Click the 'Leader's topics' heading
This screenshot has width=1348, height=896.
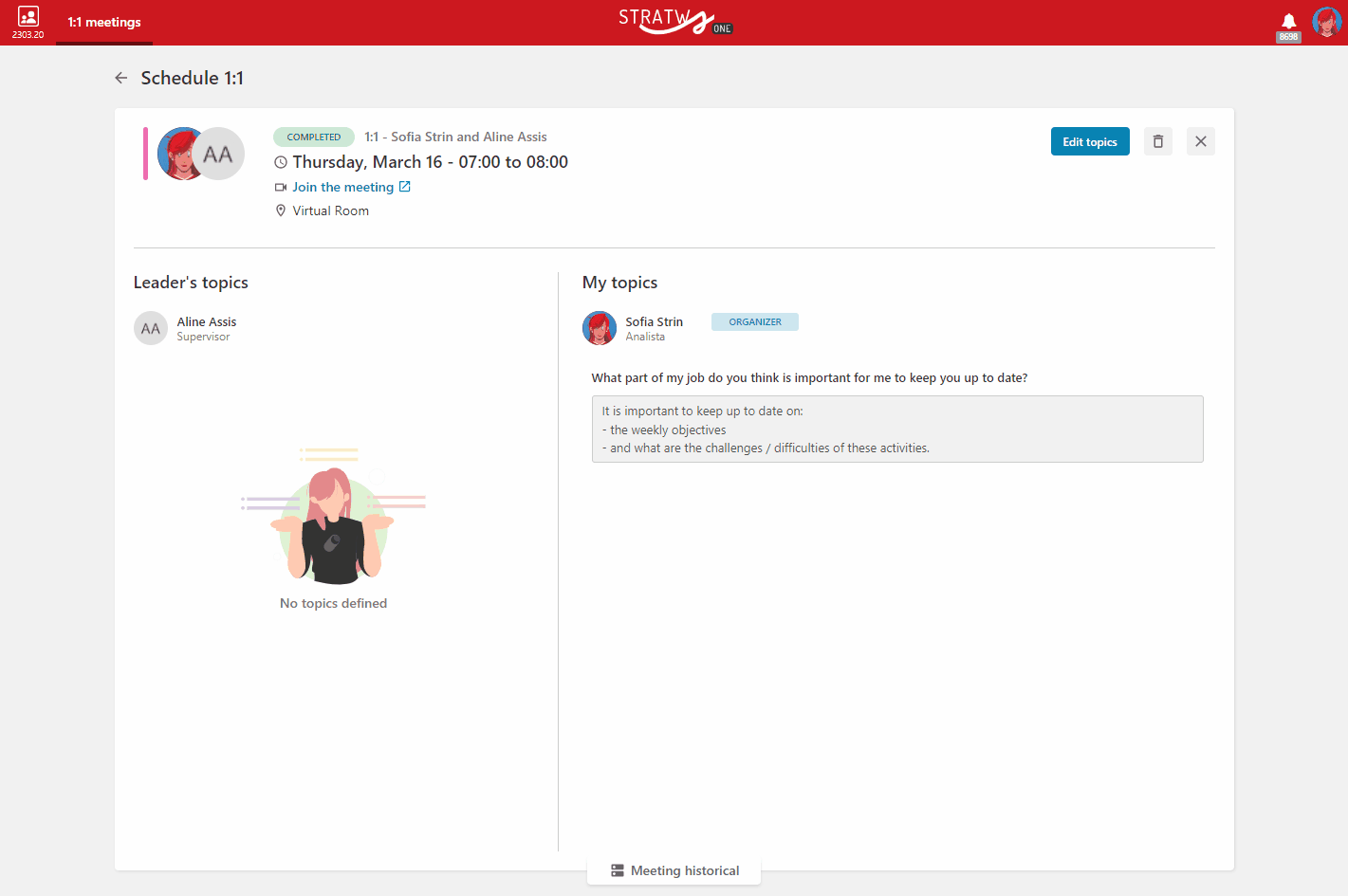pyautogui.click(x=191, y=283)
